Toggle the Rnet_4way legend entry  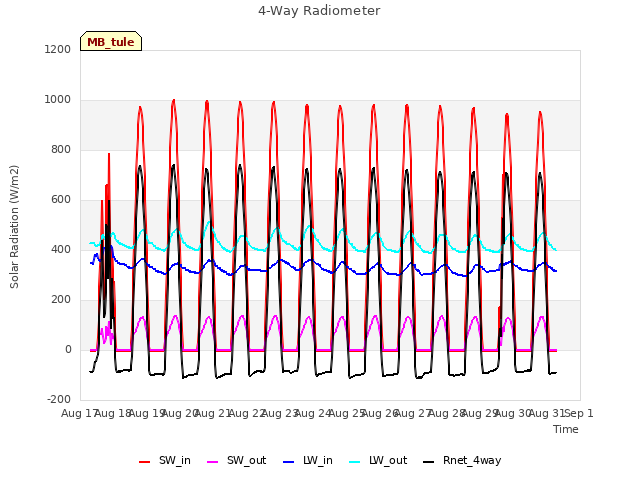[x=462, y=460]
